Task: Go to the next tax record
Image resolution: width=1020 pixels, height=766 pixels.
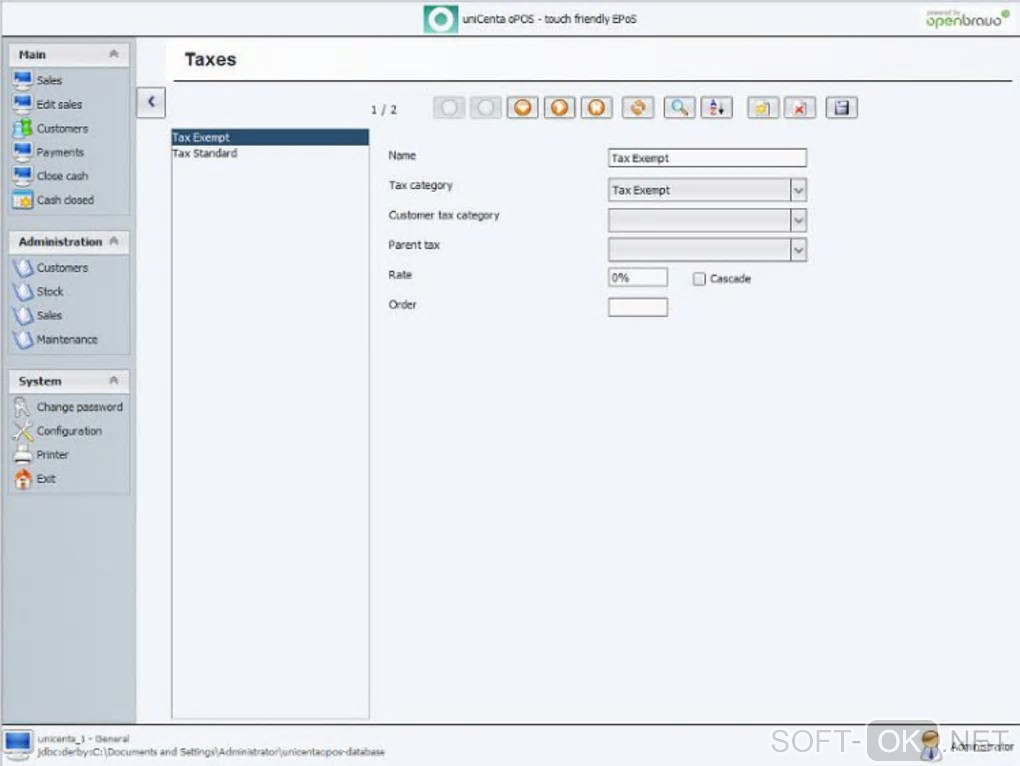Action: coord(559,107)
